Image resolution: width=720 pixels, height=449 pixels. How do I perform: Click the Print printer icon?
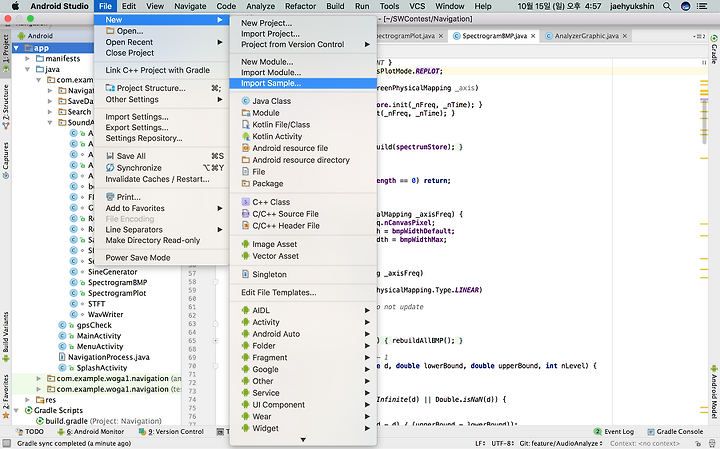tap(110, 197)
